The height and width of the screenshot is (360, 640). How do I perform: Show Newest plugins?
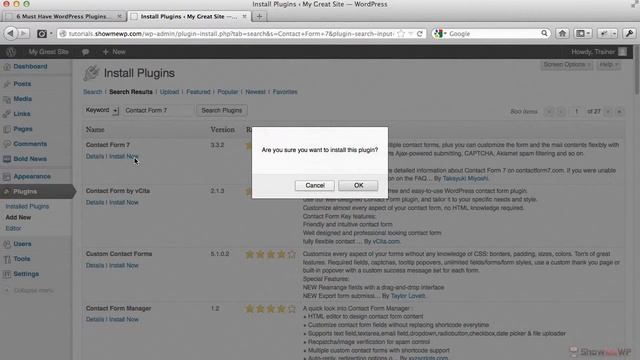tap(256, 92)
